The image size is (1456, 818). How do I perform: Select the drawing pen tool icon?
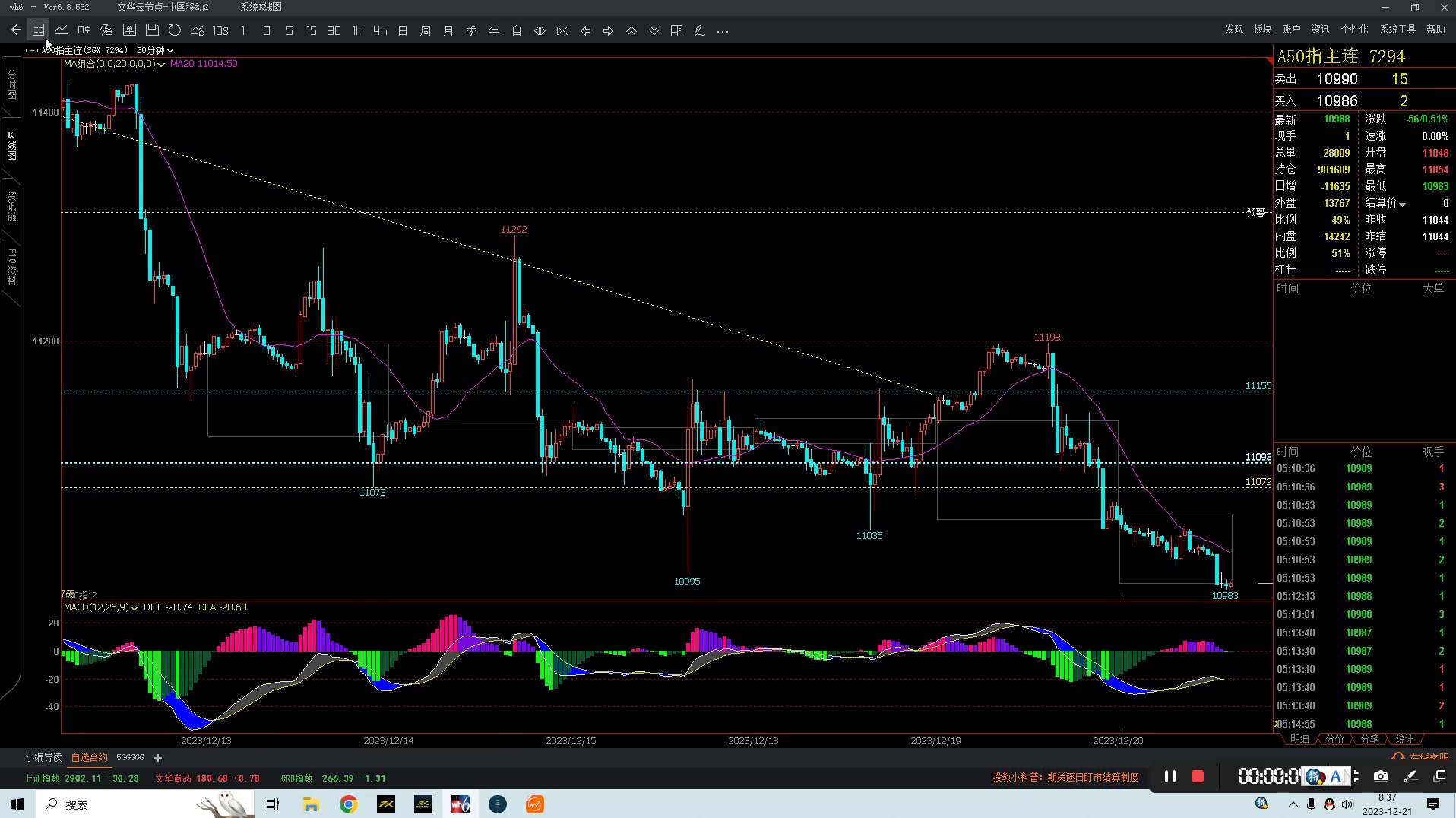pos(699,30)
